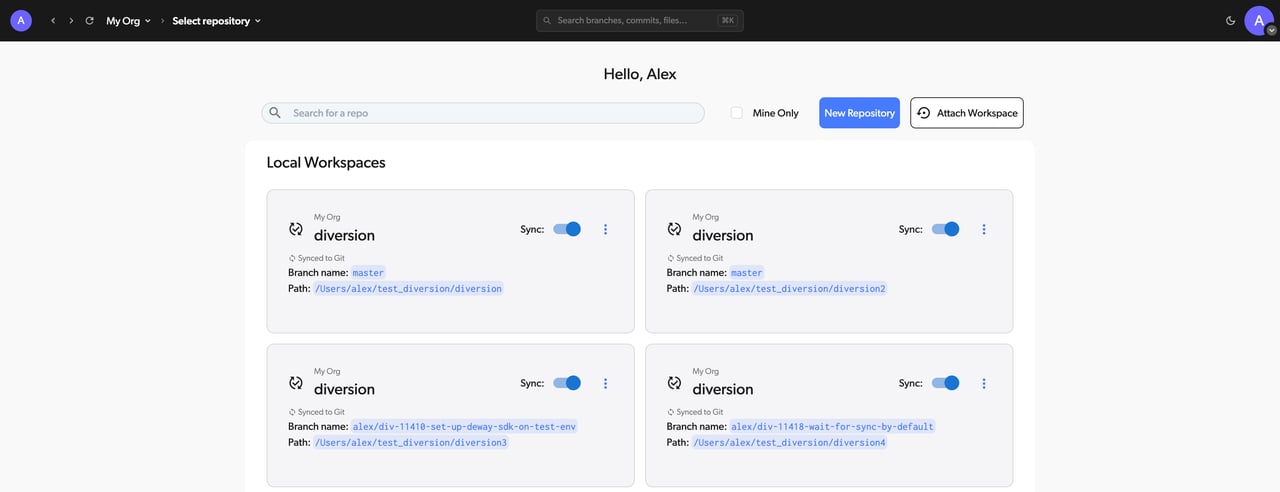Check the Mine Only checkbox

click(x=737, y=113)
